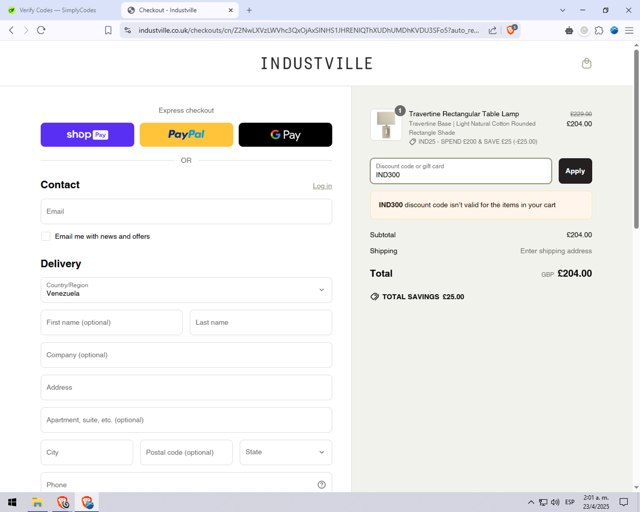Focus the Email input field
This screenshot has height=512, width=640.
click(186, 211)
